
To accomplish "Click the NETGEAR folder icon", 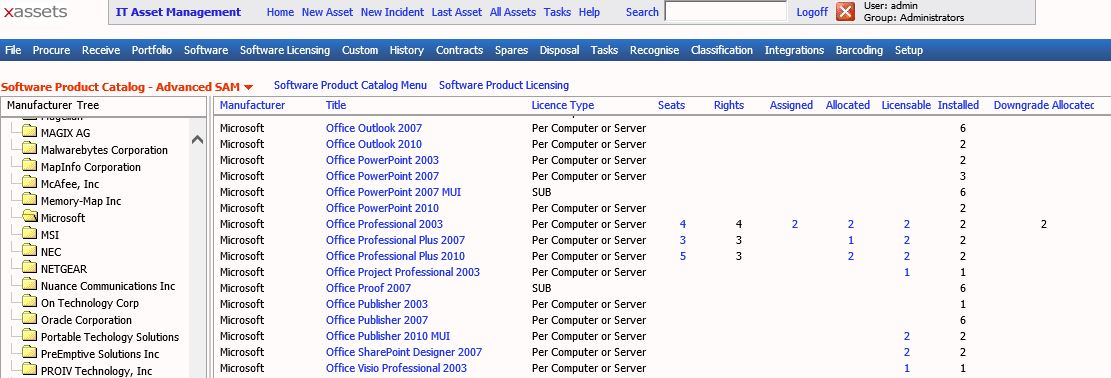I will coord(29,268).
